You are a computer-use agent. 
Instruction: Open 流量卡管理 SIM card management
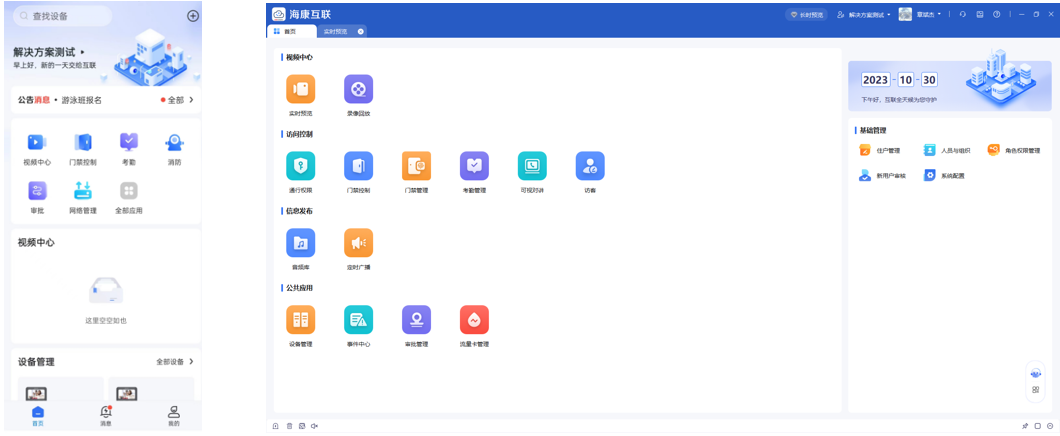pos(474,320)
